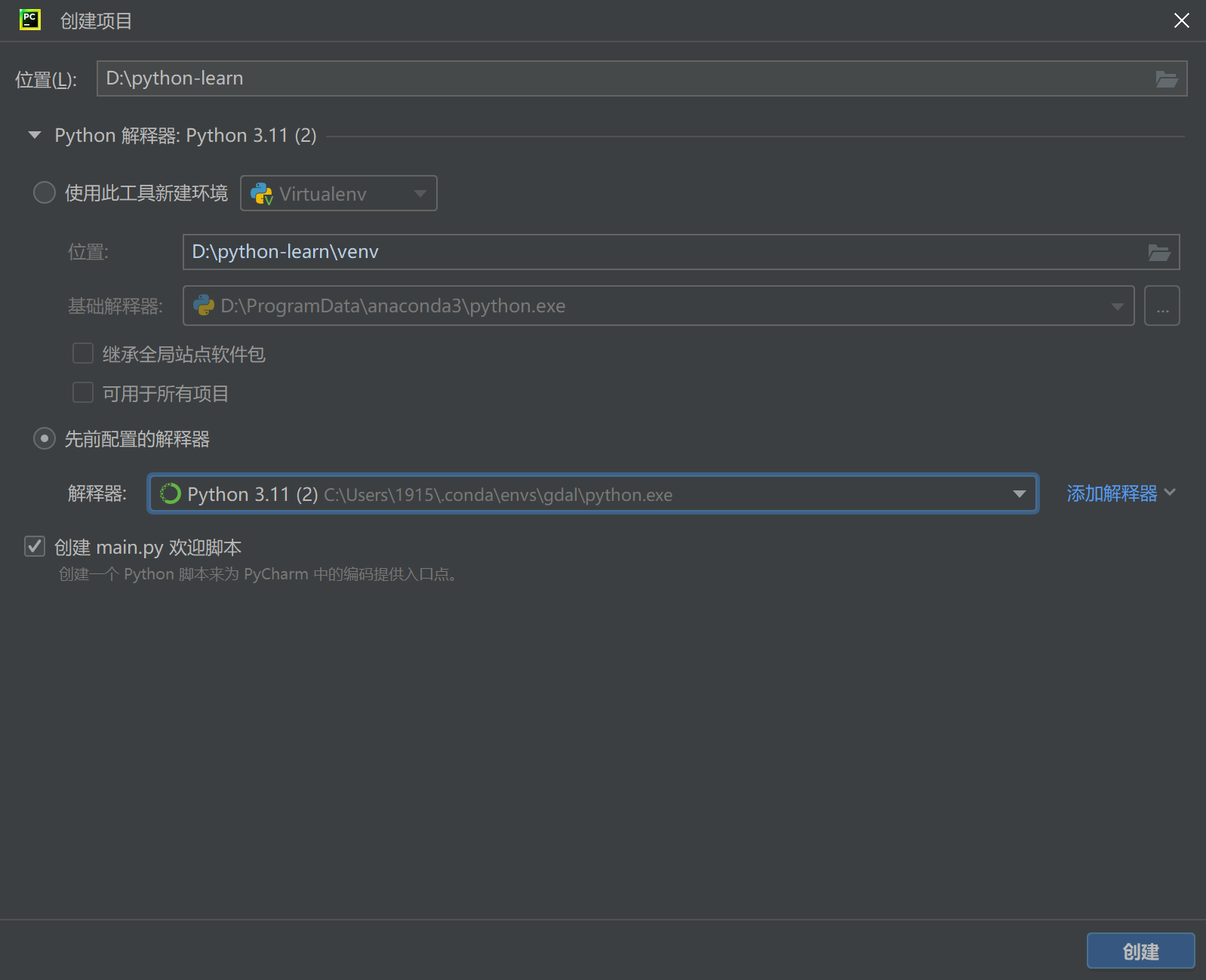Click the 创建 button
This screenshot has width=1206, height=980.
(1140, 951)
